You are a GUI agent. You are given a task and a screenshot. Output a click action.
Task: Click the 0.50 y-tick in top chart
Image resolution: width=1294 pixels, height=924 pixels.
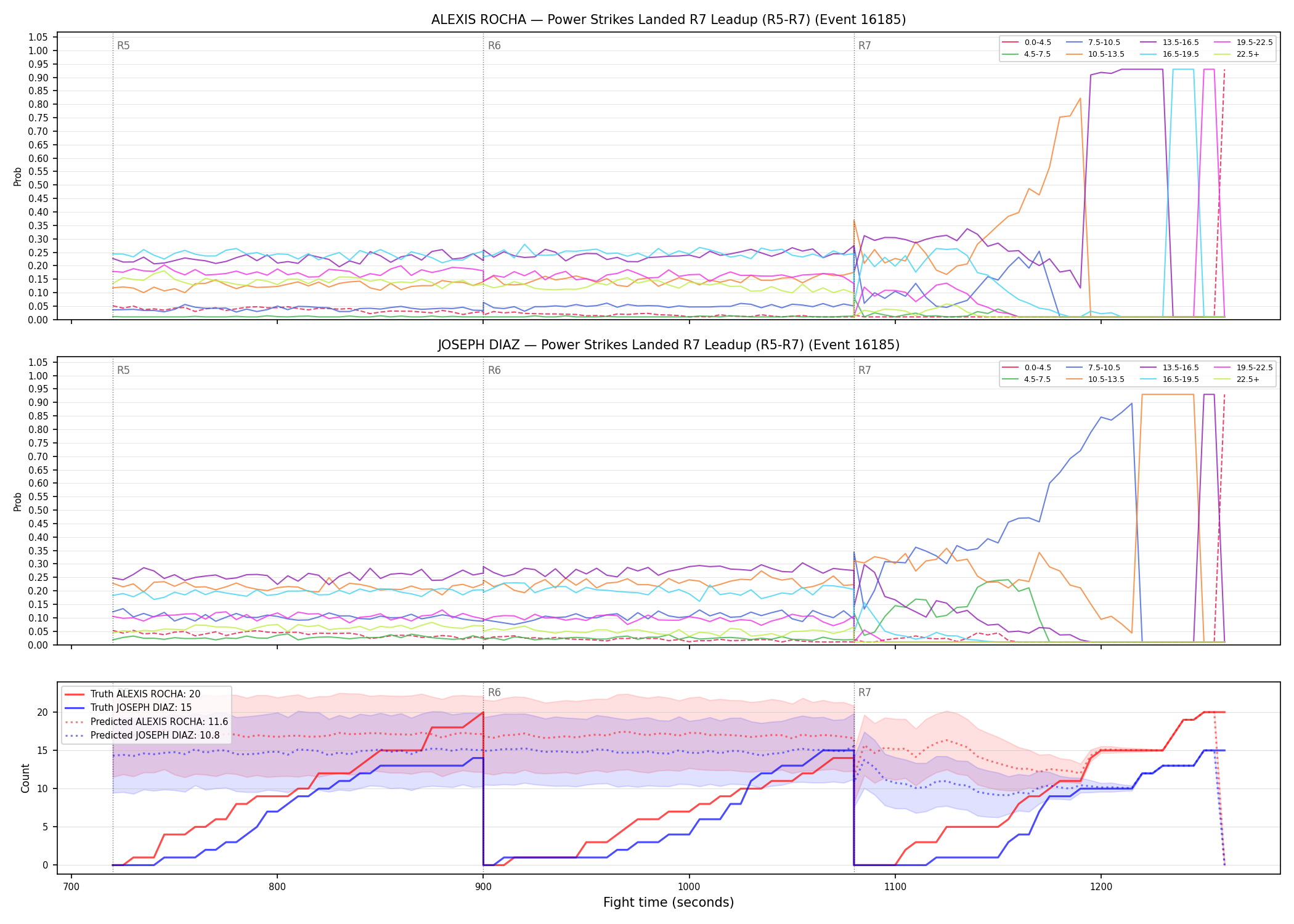(38, 185)
